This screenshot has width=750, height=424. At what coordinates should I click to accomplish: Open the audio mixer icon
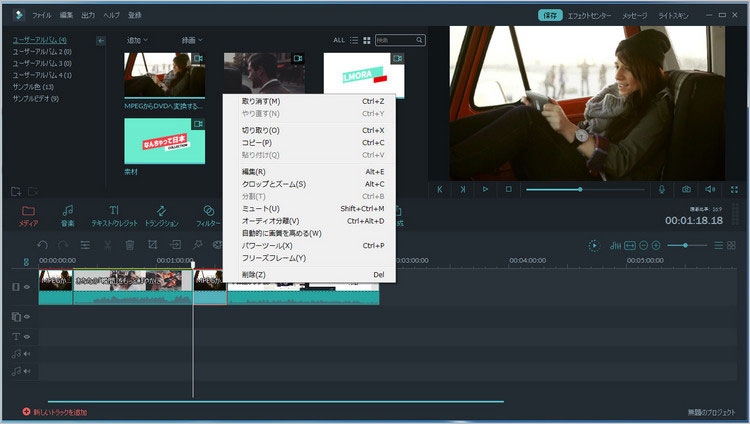tap(613, 245)
